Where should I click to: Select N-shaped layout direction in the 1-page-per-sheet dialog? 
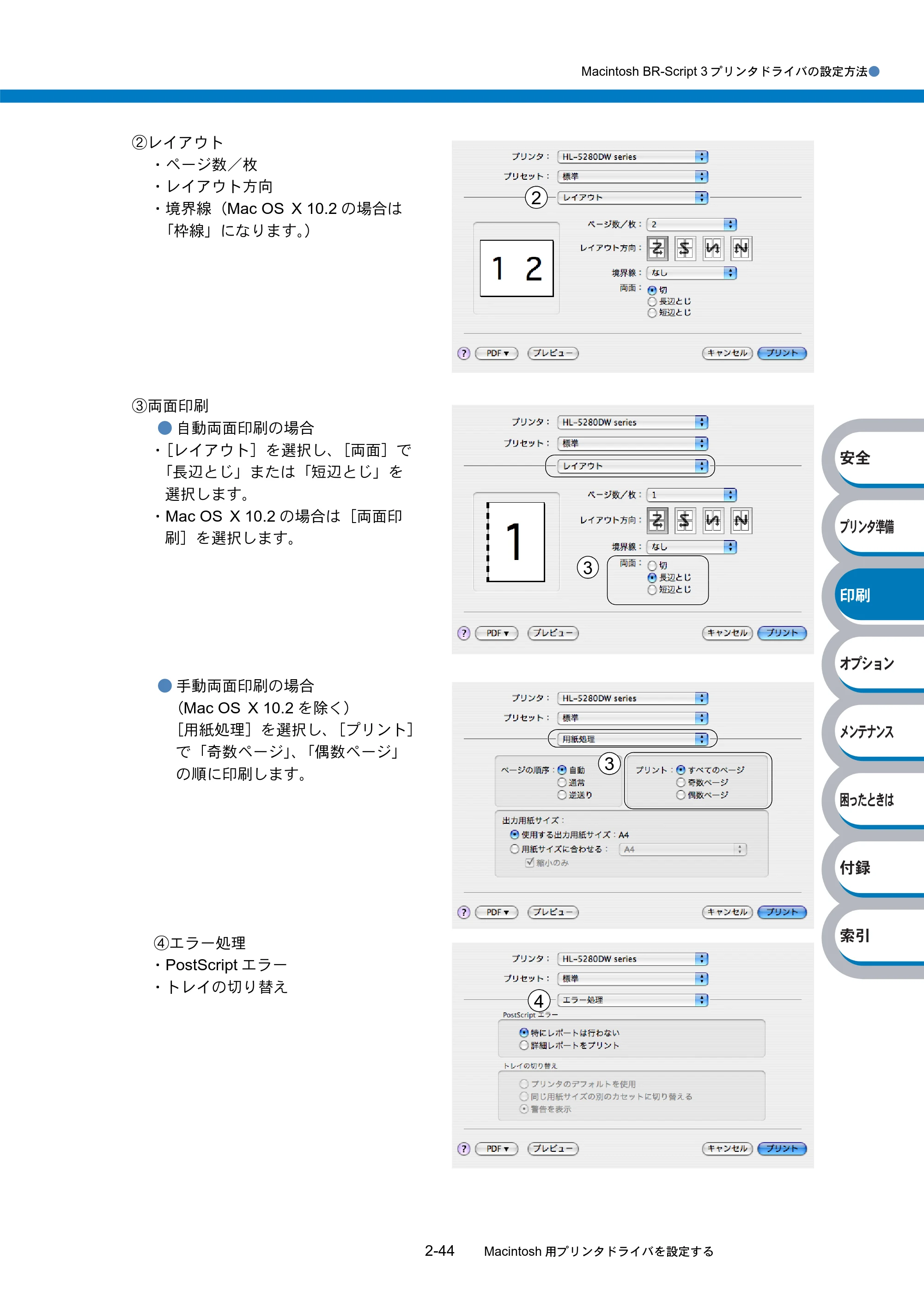pyautogui.click(x=741, y=520)
